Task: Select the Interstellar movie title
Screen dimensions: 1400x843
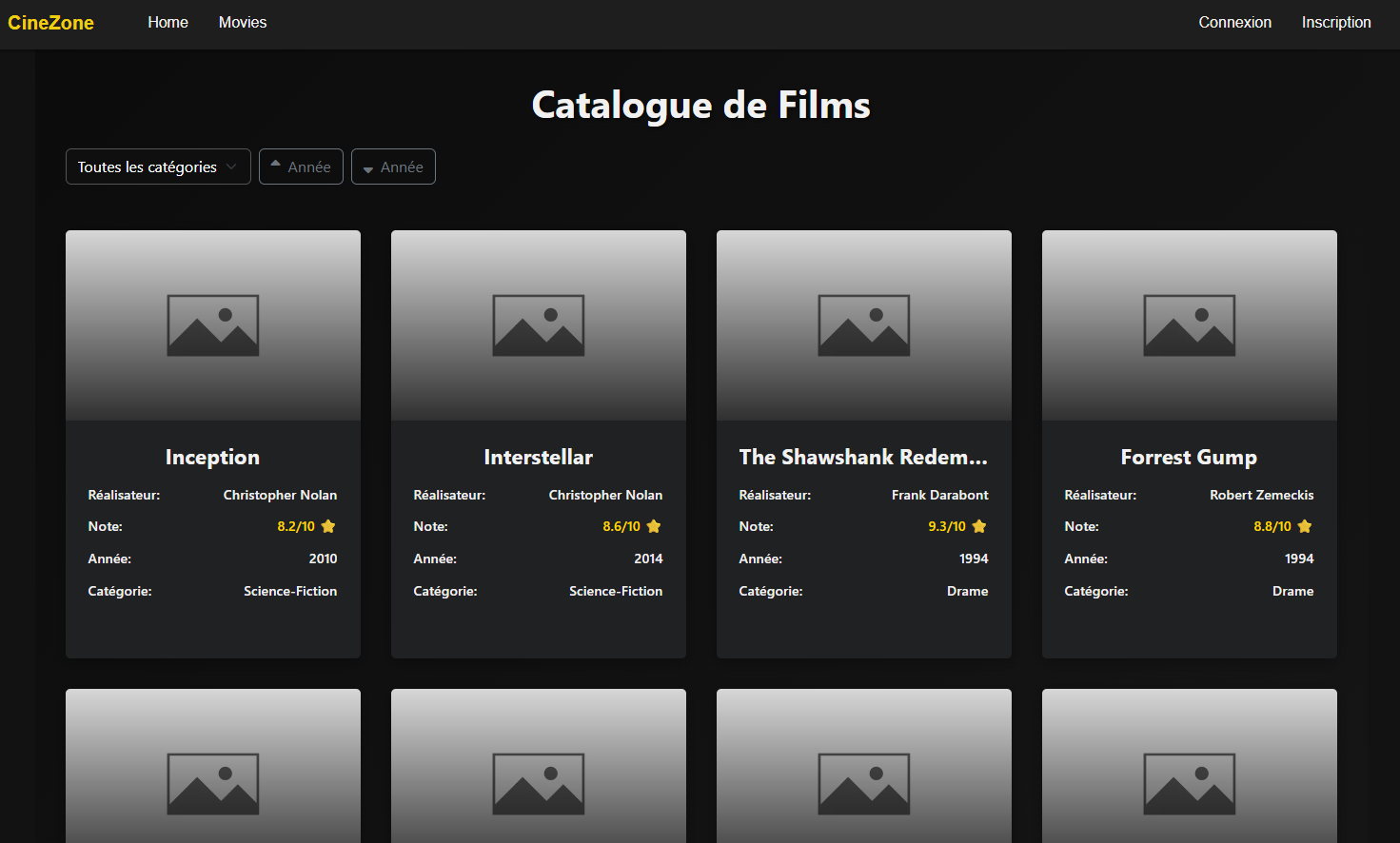Action: tap(539, 458)
